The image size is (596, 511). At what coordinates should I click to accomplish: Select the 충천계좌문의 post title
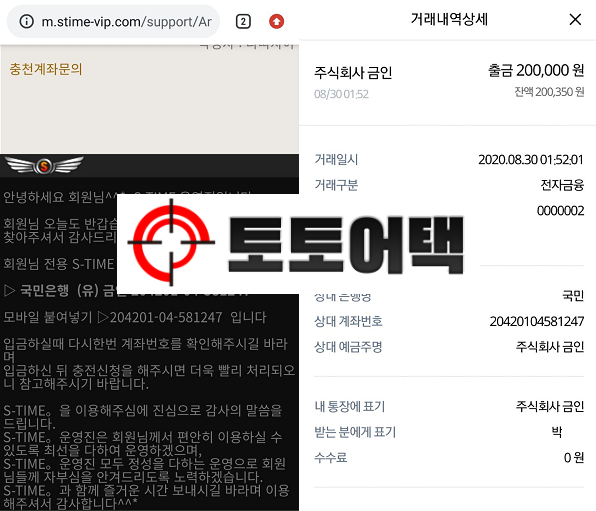(x=46, y=69)
